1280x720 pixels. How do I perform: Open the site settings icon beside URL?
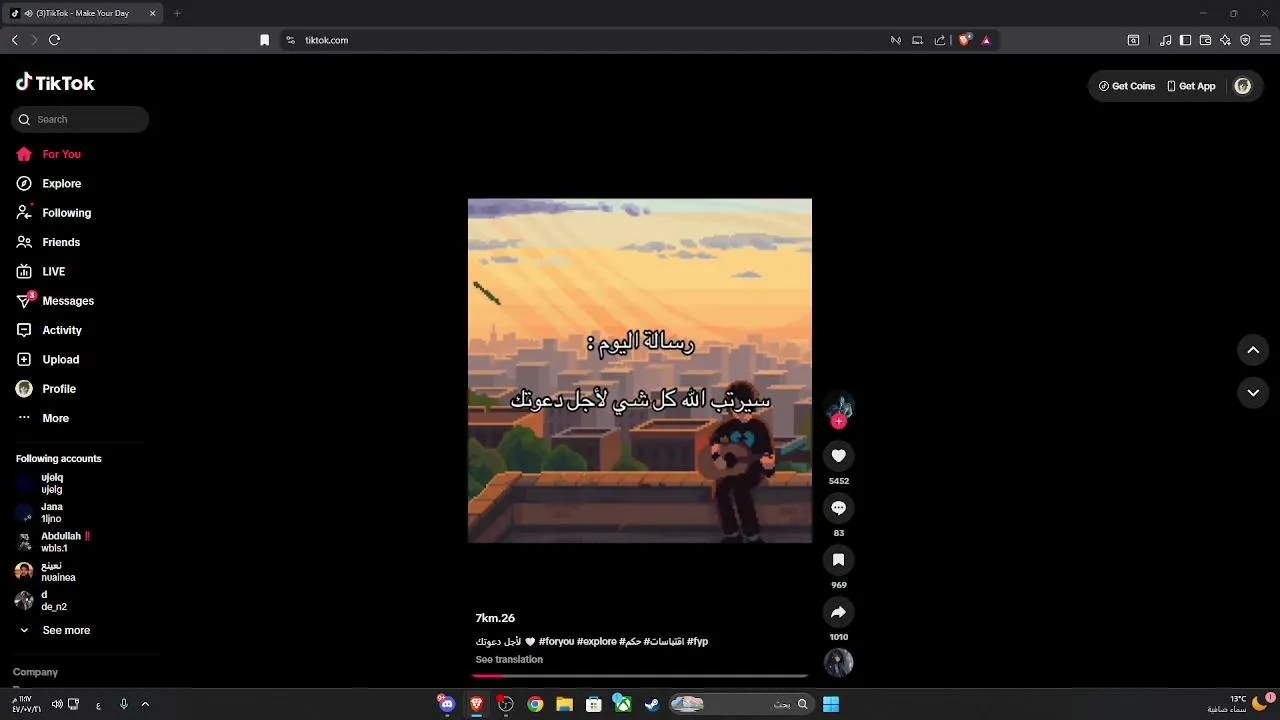(x=290, y=40)
